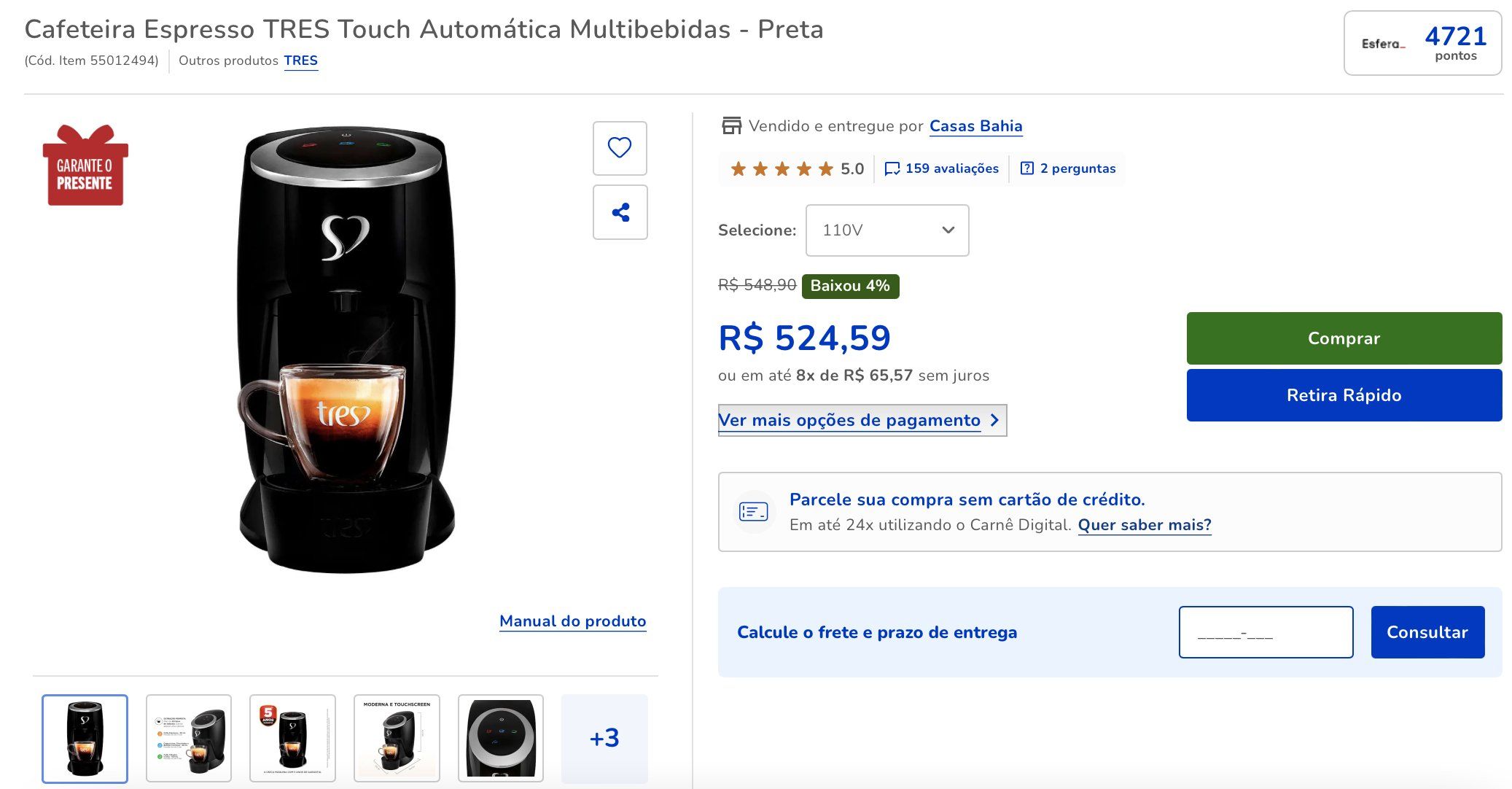
Task: Expand Ver mais opções de pagamento
Action: [x=862, y=421]
